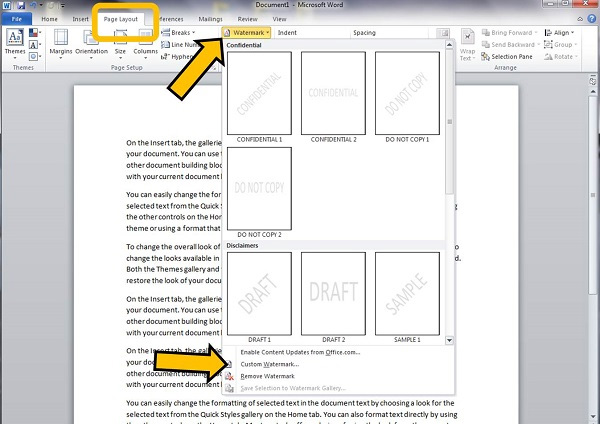Select the CONFIDENTIAL 1 watermark thumbnail

259,95
